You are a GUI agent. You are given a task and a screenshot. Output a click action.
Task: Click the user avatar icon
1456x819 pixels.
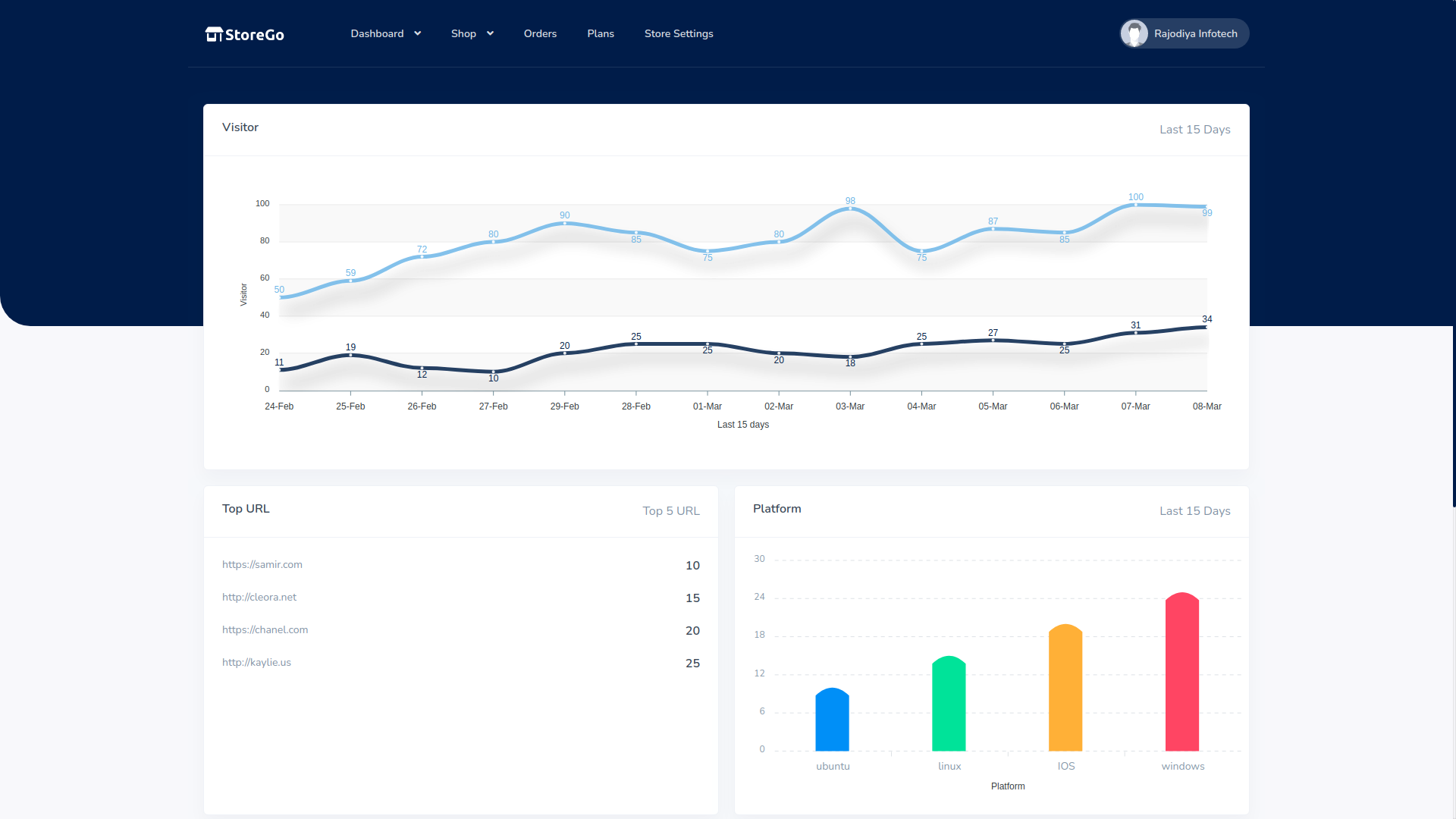(1134, 33)
